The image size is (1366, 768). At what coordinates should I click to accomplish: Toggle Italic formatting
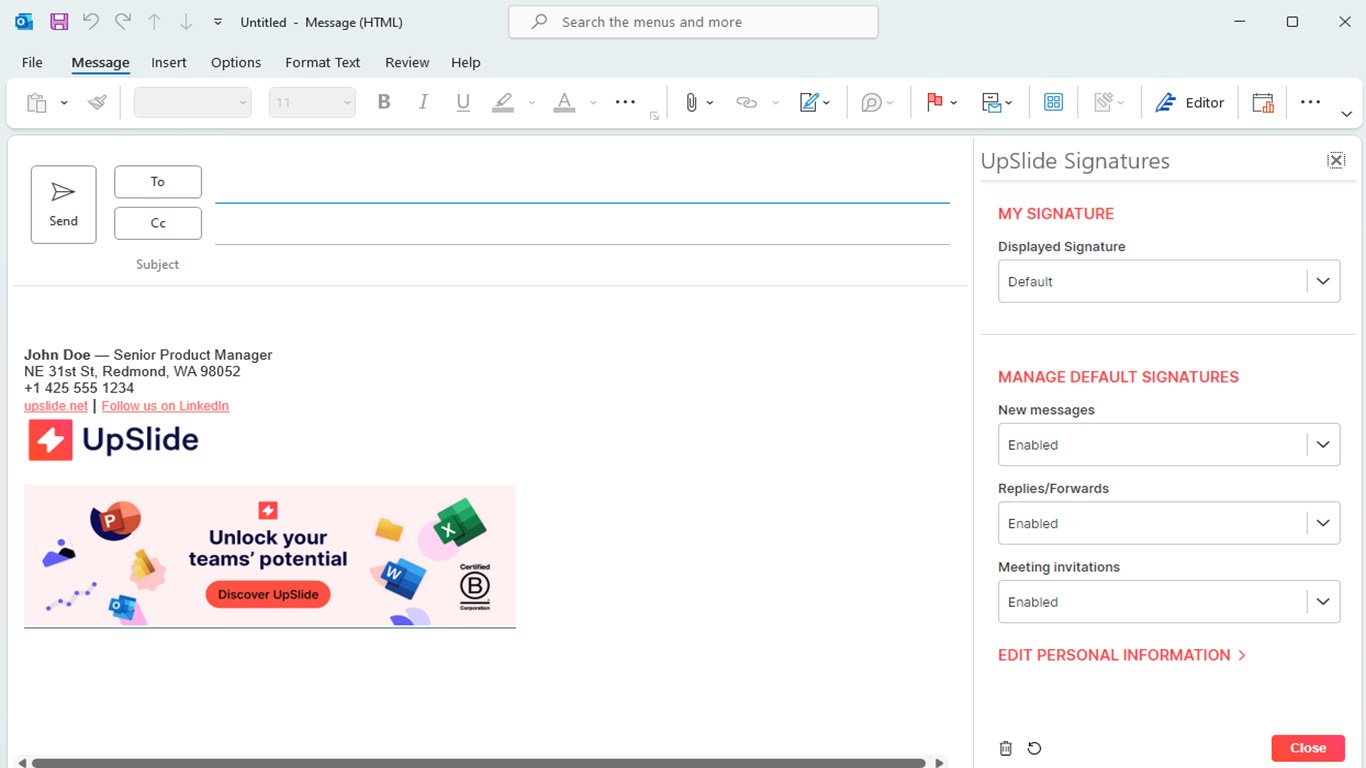423,102
